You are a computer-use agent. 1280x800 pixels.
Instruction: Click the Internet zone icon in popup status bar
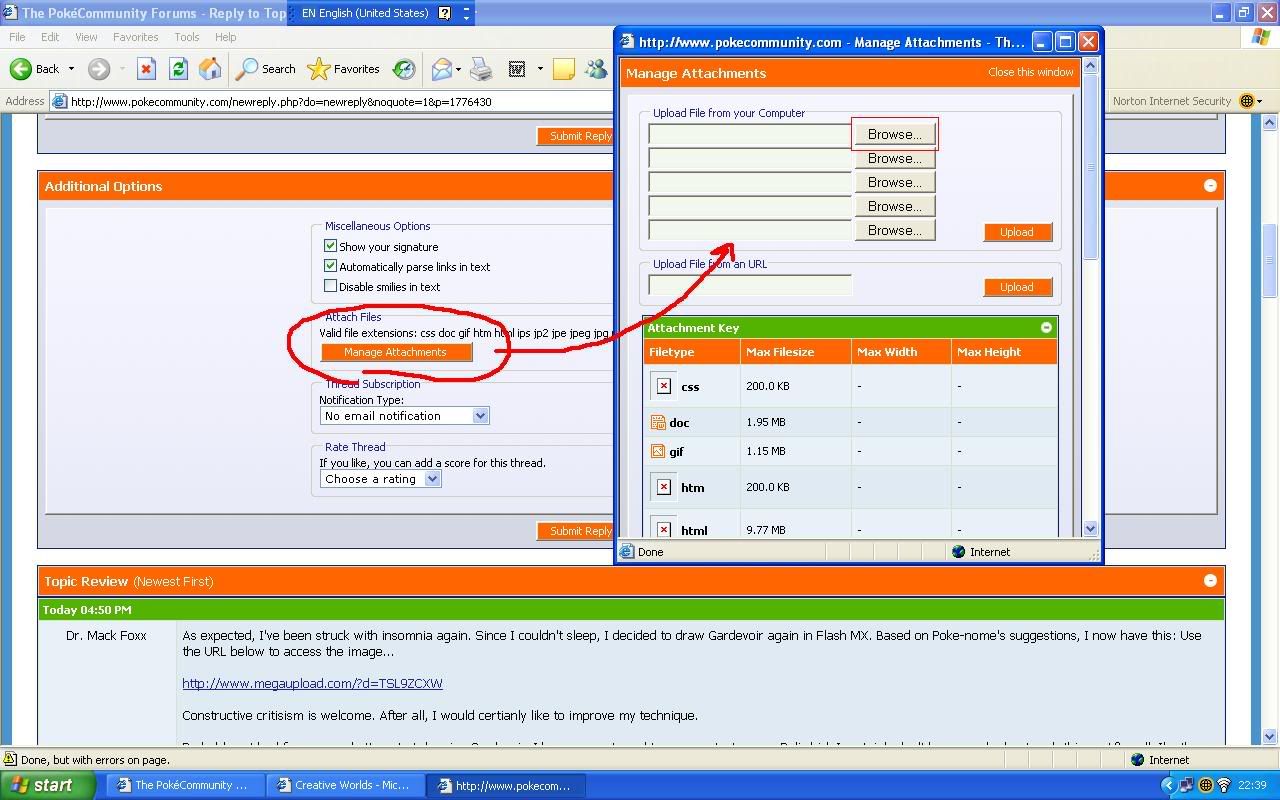(x=958, y=552)
